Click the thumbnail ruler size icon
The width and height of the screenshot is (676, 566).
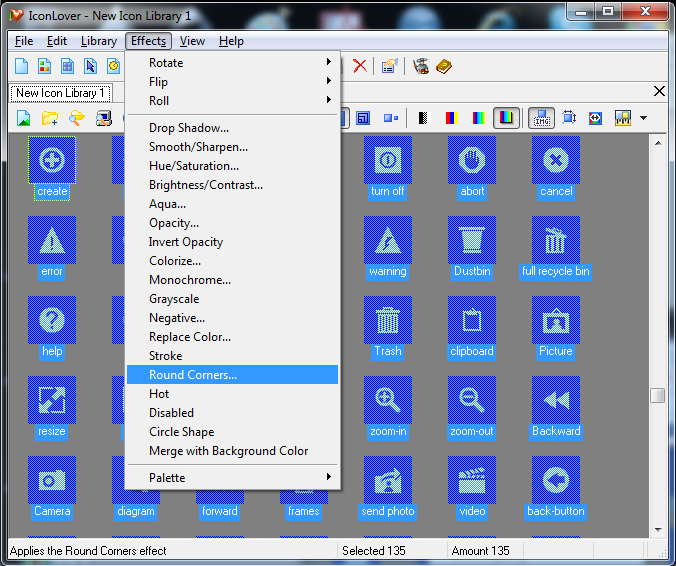coord(623,118)
